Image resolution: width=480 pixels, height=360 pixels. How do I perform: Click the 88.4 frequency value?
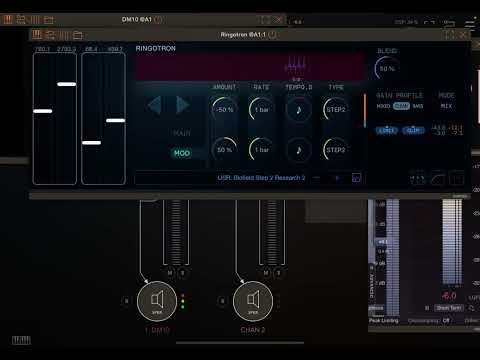[x=91, y=49]
